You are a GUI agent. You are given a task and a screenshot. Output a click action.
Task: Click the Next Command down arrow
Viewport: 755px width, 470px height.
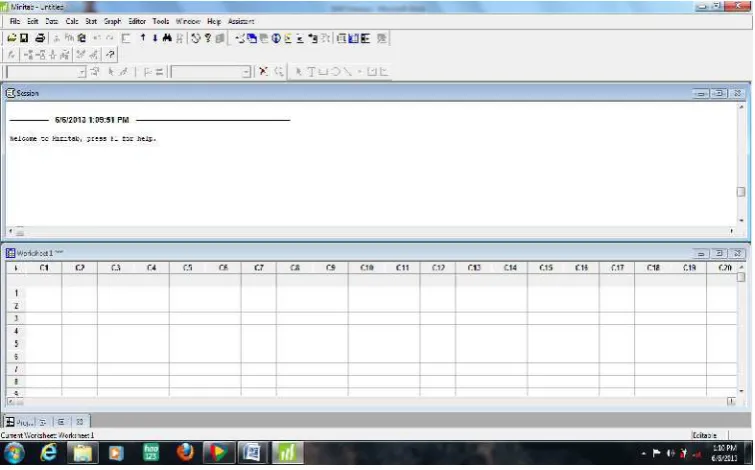pos(155,38)
